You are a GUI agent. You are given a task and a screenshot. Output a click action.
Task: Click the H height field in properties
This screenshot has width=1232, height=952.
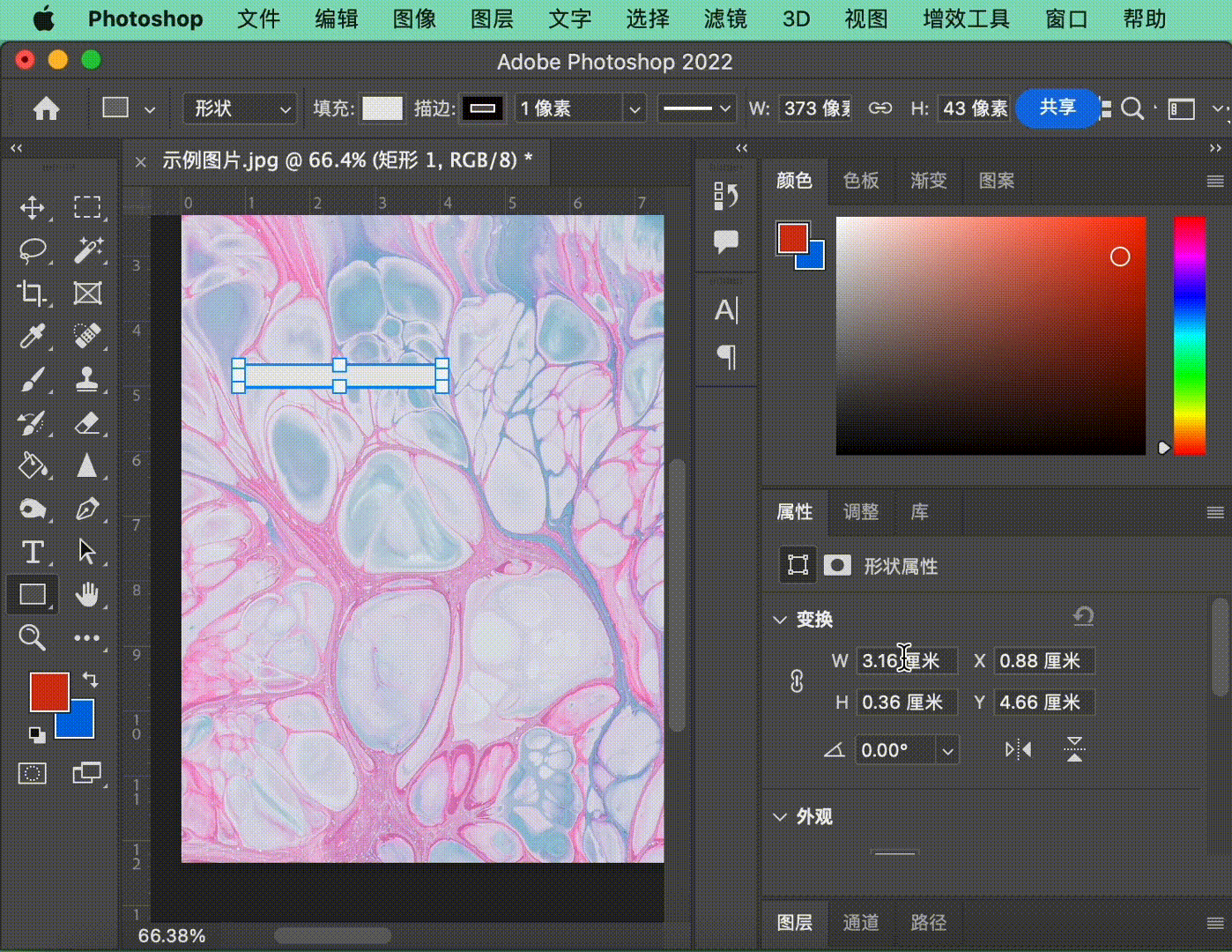[x=903, y=703]
